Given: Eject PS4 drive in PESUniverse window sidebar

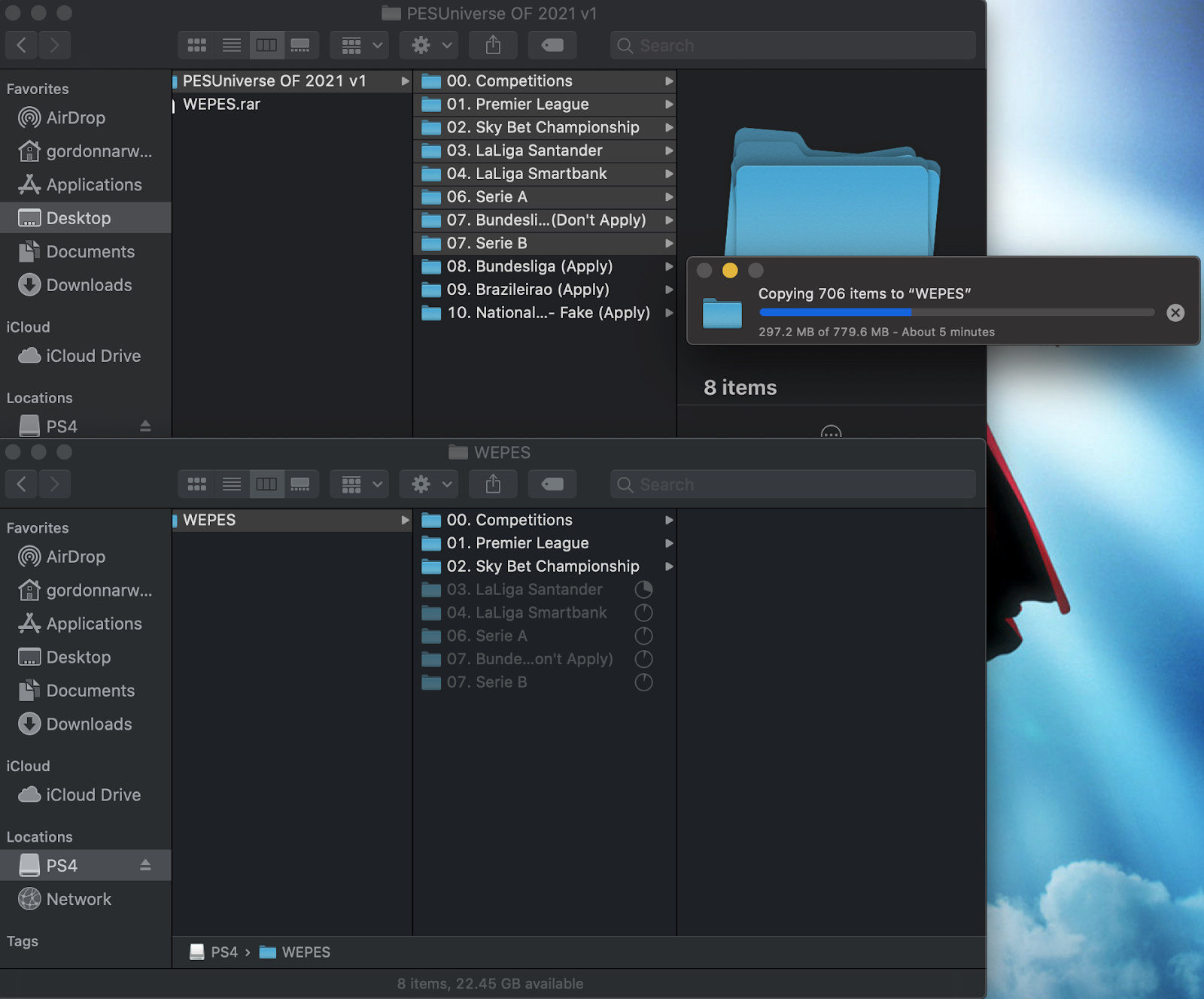Looking at the screenshot, I should click(145, 427).
